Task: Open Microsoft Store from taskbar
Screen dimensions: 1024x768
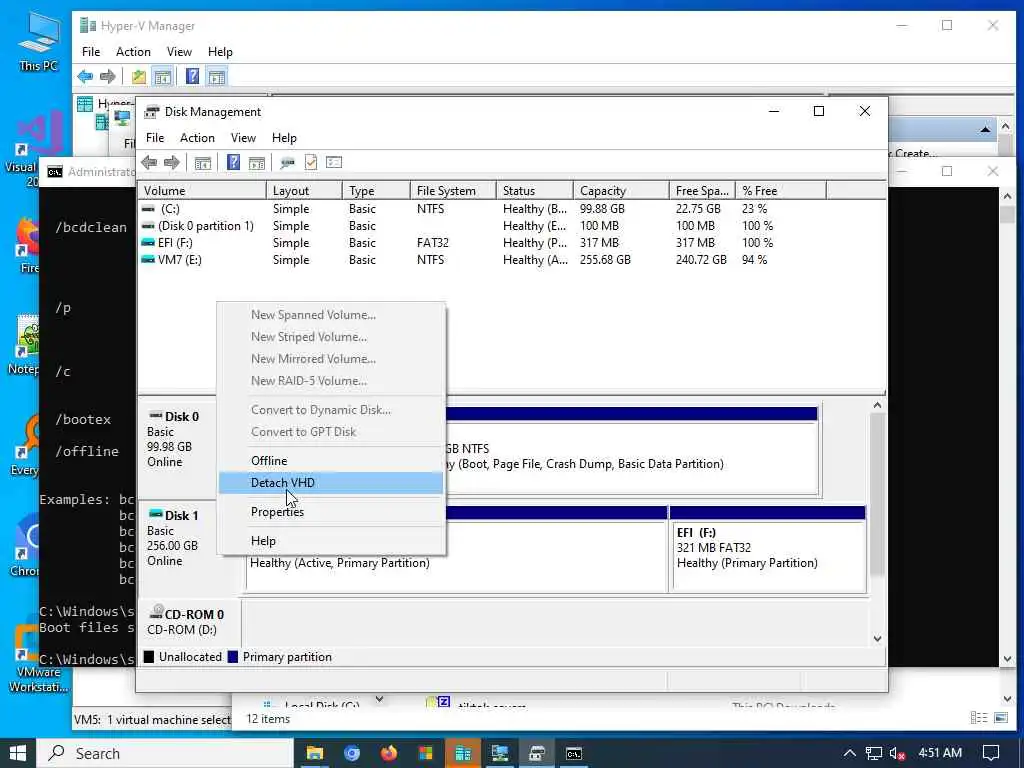Action: 426,753
